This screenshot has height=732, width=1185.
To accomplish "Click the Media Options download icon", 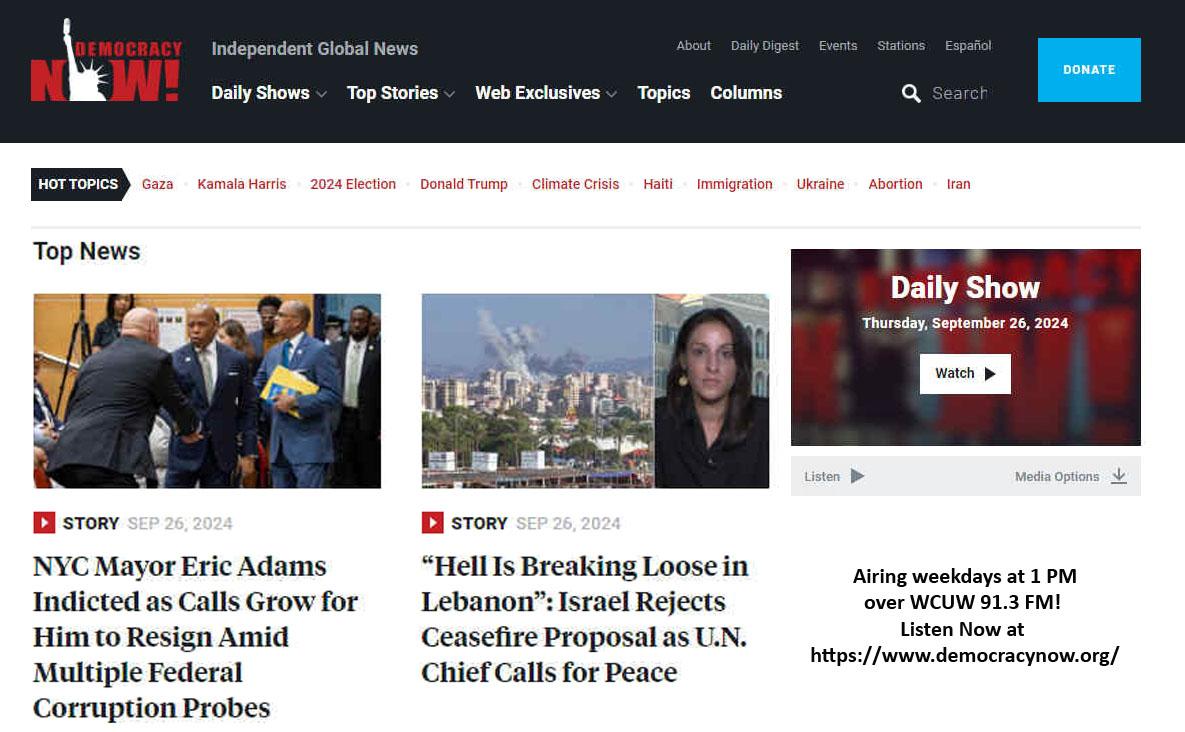I will tap(1119, 476).
